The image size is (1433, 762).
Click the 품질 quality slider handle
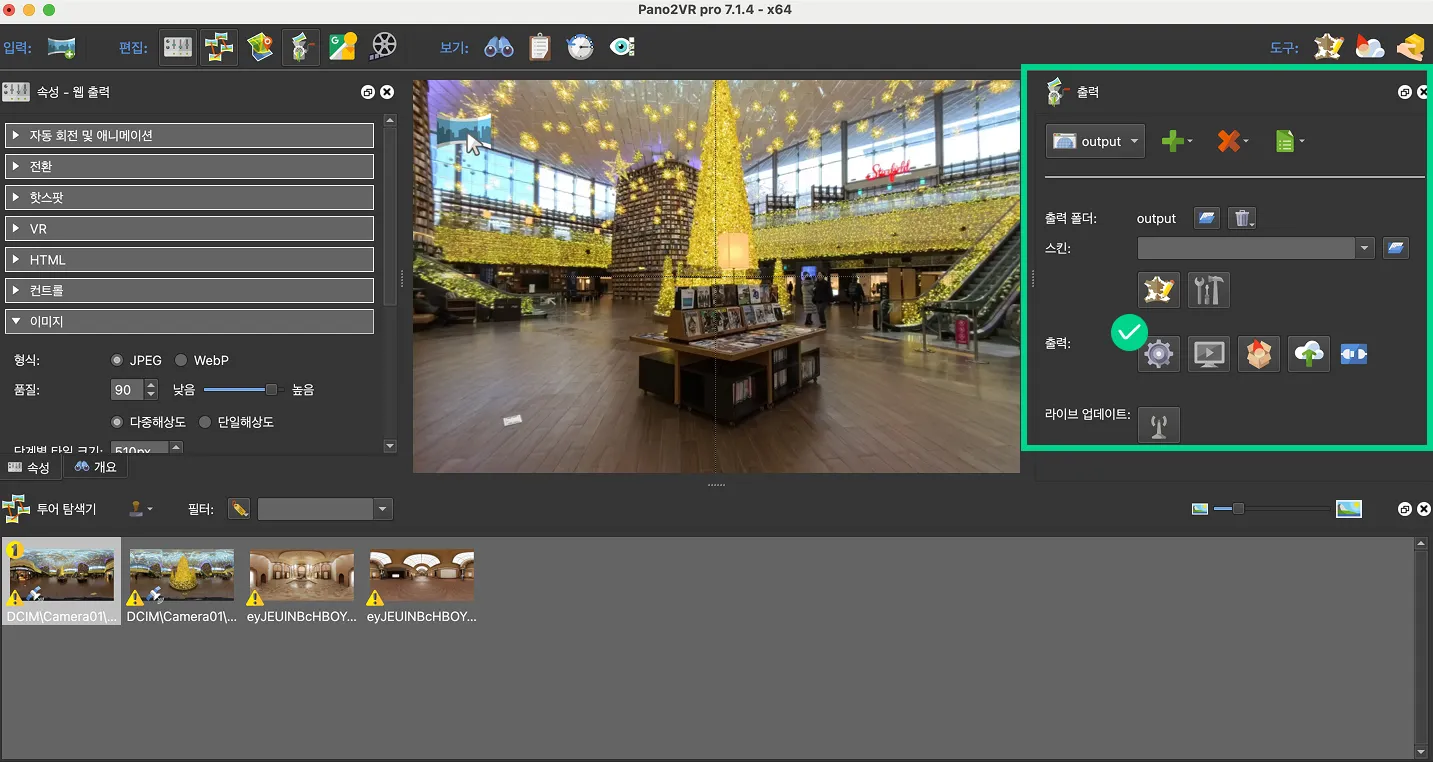[271, 390]
